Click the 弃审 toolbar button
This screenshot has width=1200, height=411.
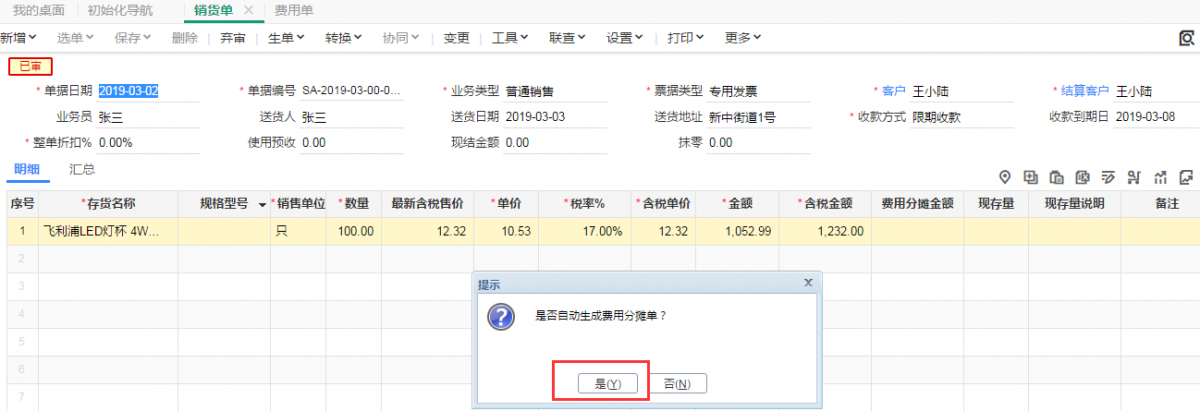point(233,38)
